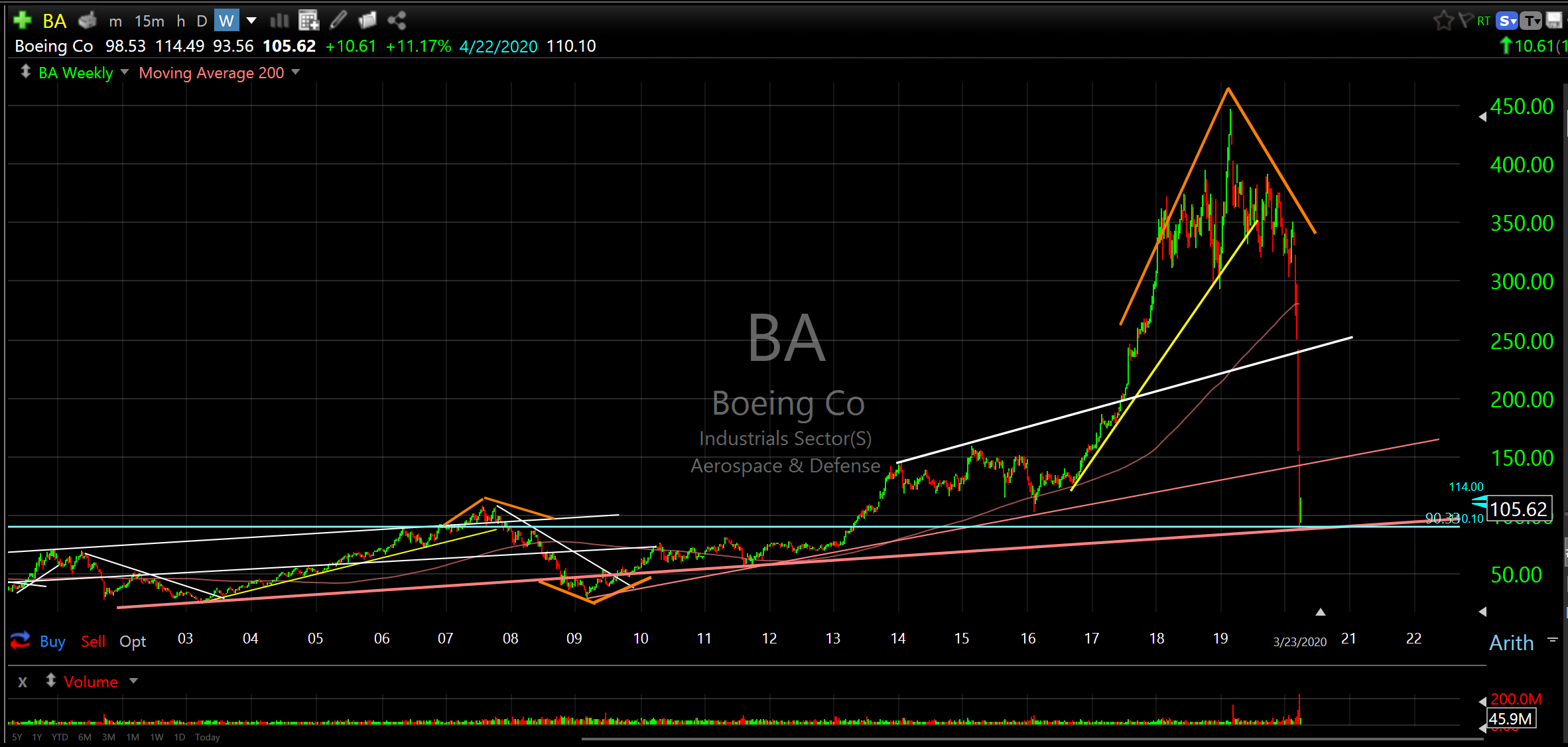Click the calendar add-column icon

[308, 21]
